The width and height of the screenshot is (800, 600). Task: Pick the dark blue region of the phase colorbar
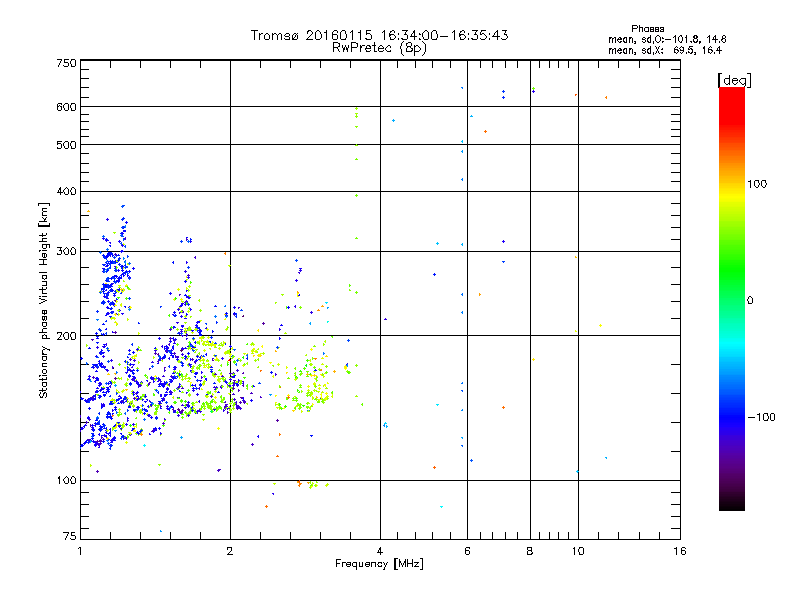click(x=732, y=417)
